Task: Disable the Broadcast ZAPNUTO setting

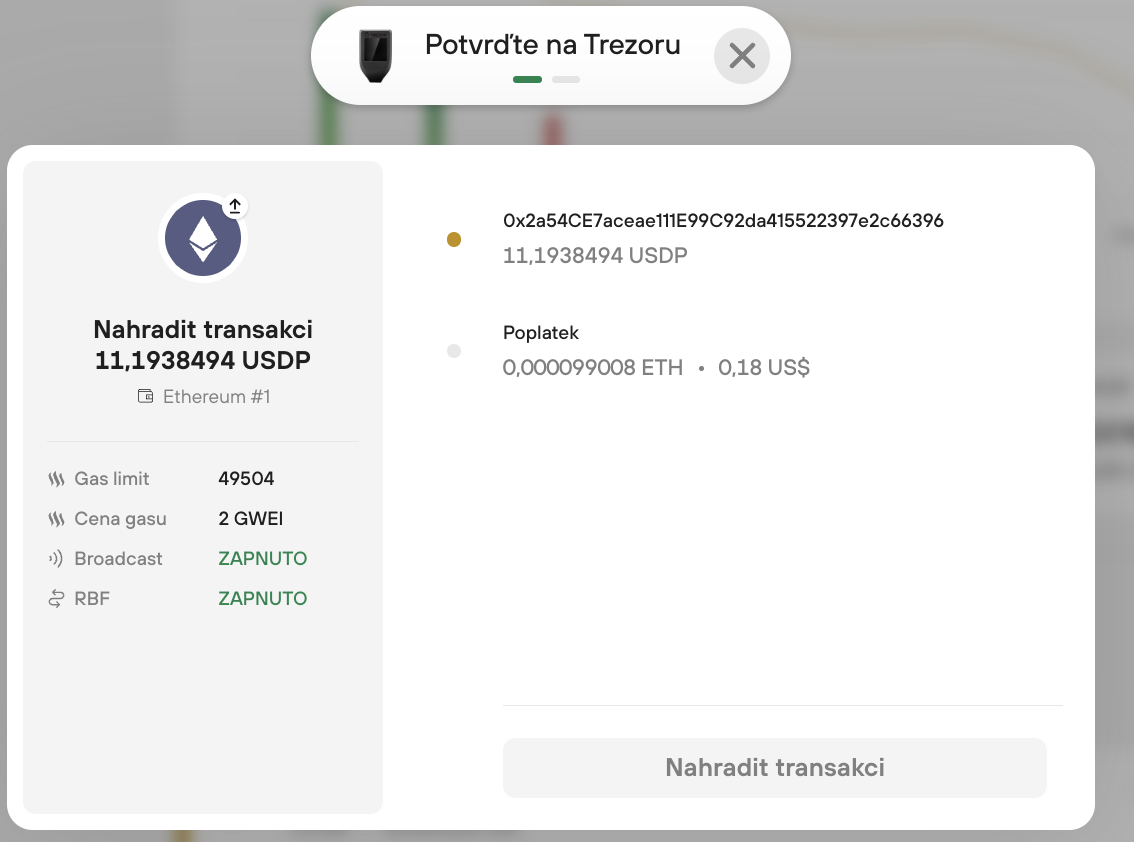Action: pos(262,558)
